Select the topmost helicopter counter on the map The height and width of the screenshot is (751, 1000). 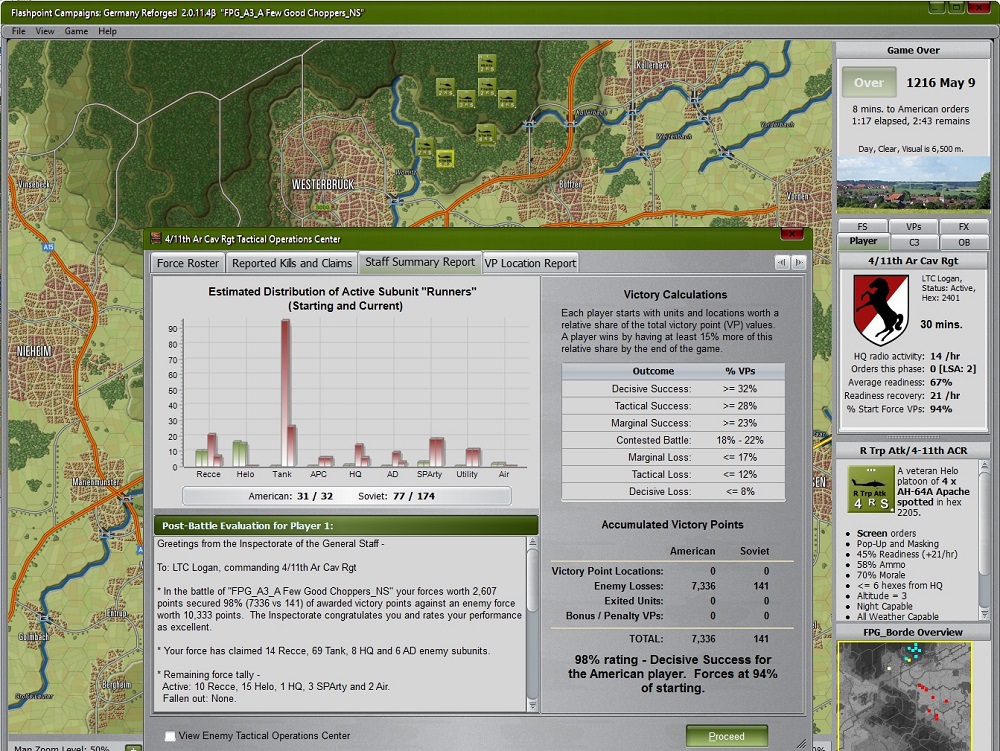pos(487,63)
